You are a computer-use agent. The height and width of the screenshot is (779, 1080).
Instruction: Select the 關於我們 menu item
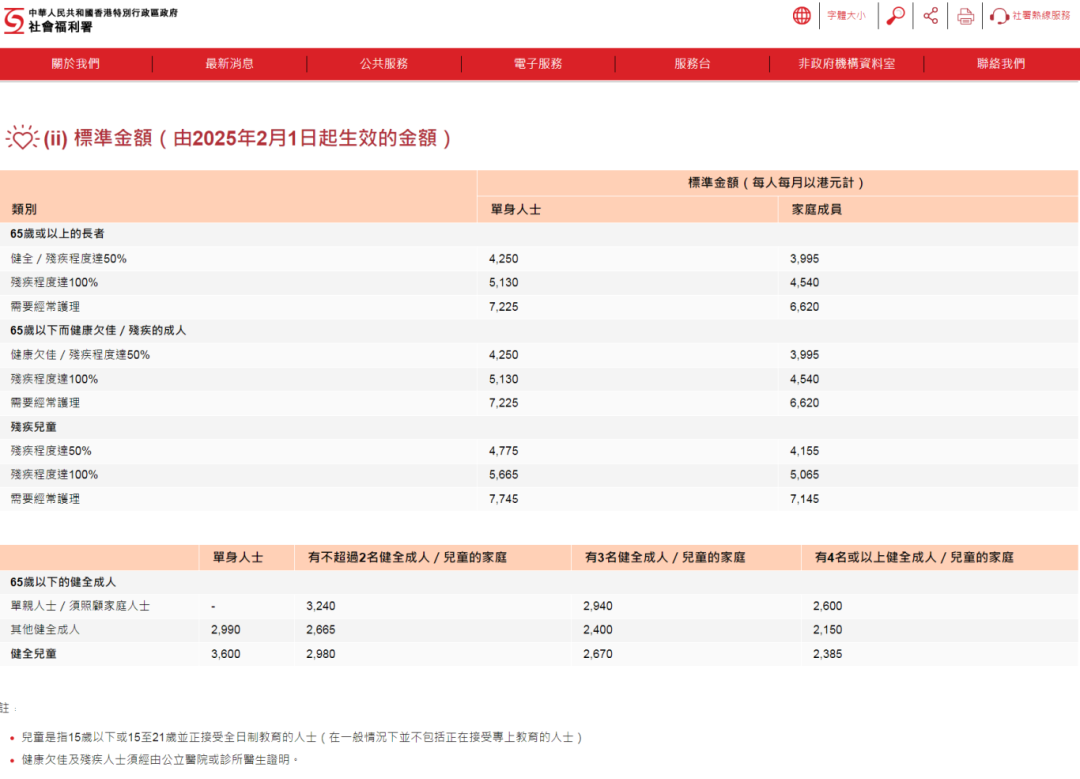click(75, 63)
